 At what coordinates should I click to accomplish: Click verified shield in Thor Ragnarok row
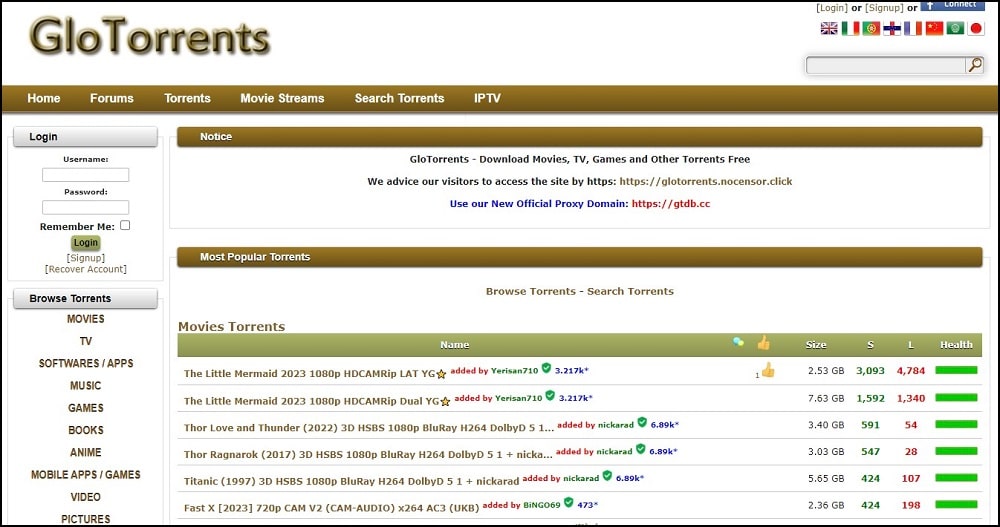[x=641, y=449]
